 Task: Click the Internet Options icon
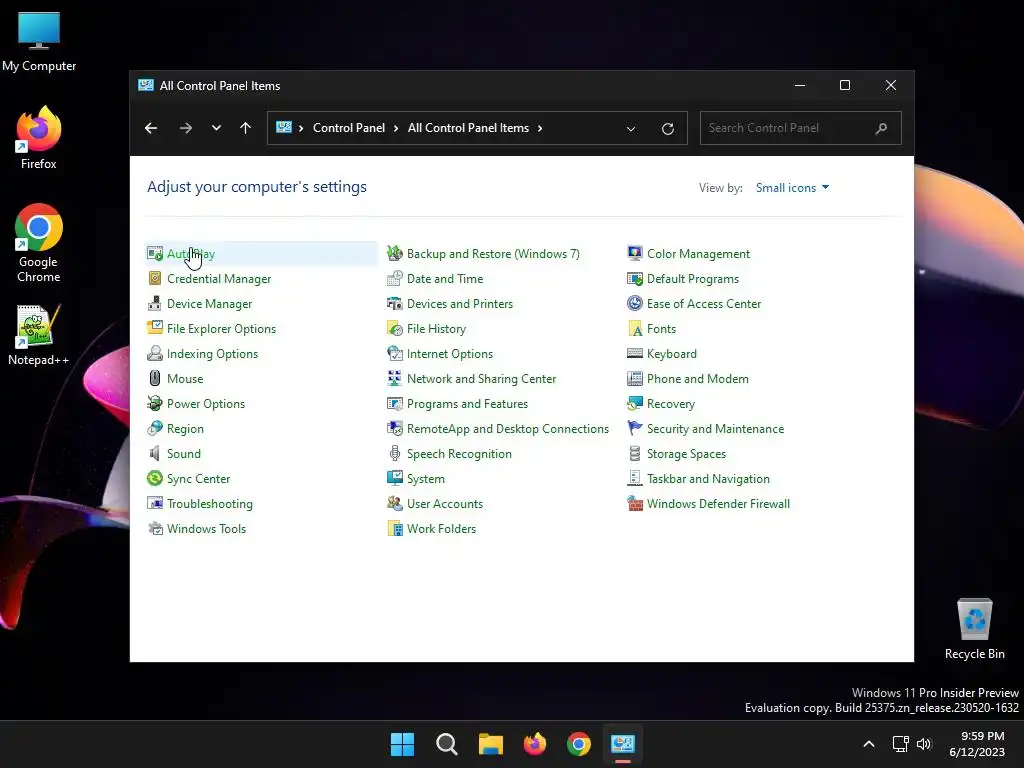coord(395,353)
